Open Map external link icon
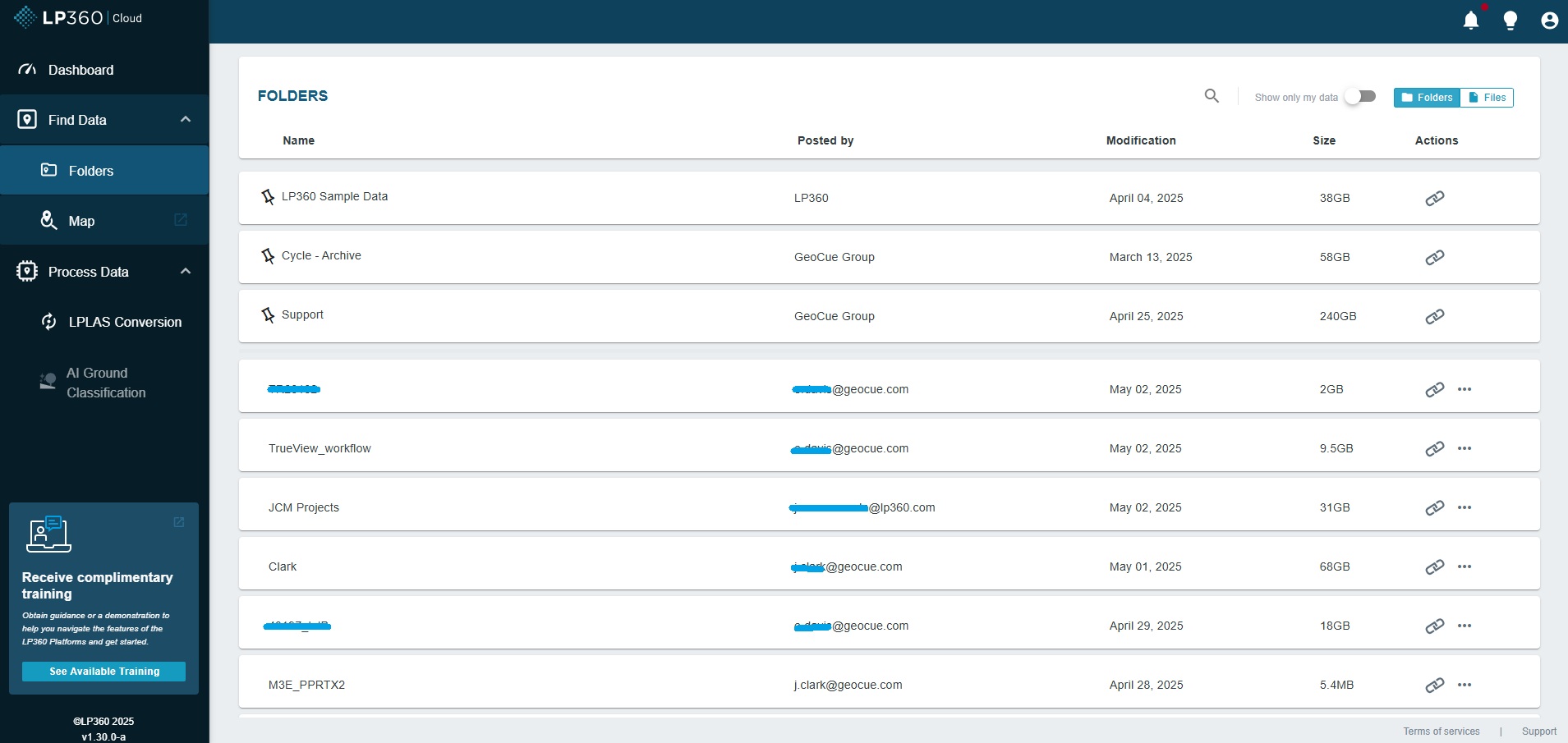Image resolution: width=1568 pixels, height=743 pixels. tap(181, 220)
